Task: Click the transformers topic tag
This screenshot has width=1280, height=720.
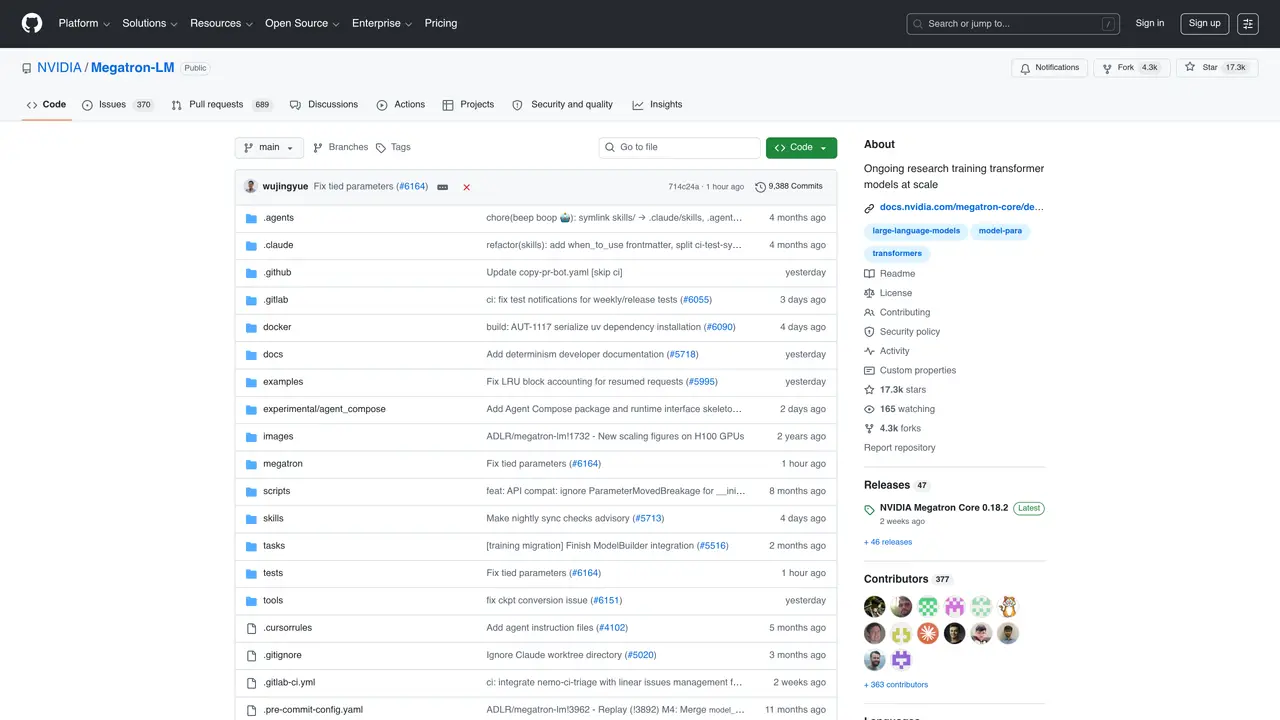Action: click(x=897, y=254)
